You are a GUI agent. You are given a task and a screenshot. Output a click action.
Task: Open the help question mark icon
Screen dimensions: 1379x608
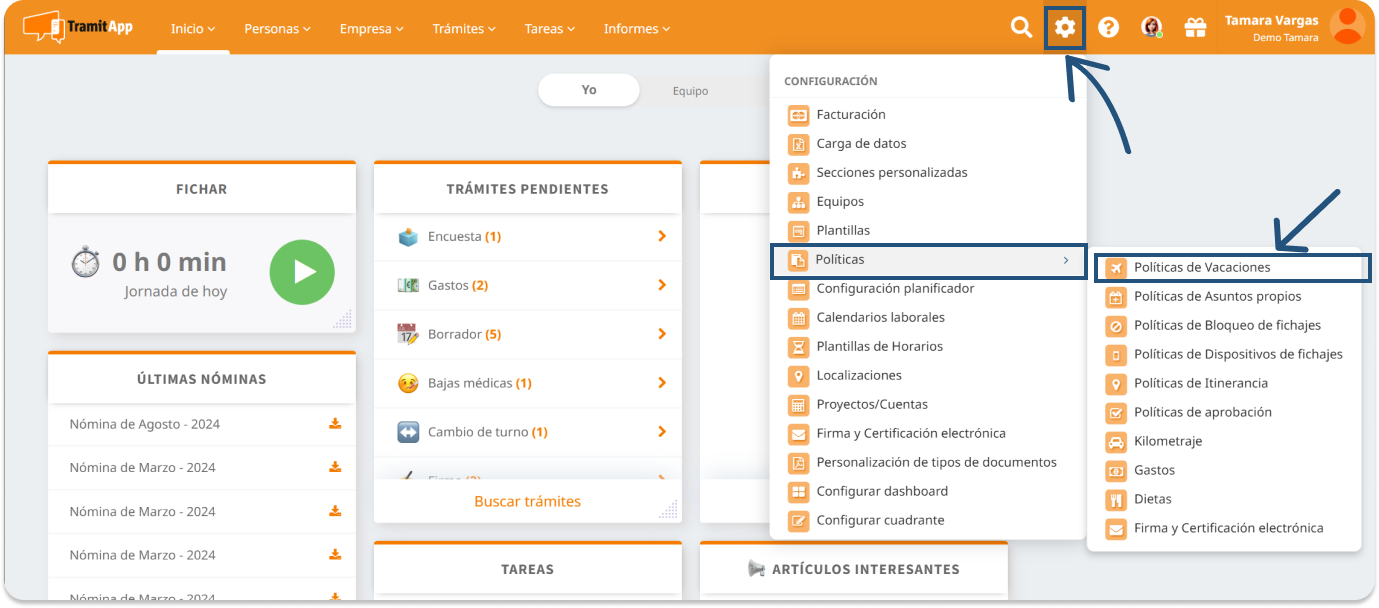[1108, 28]
